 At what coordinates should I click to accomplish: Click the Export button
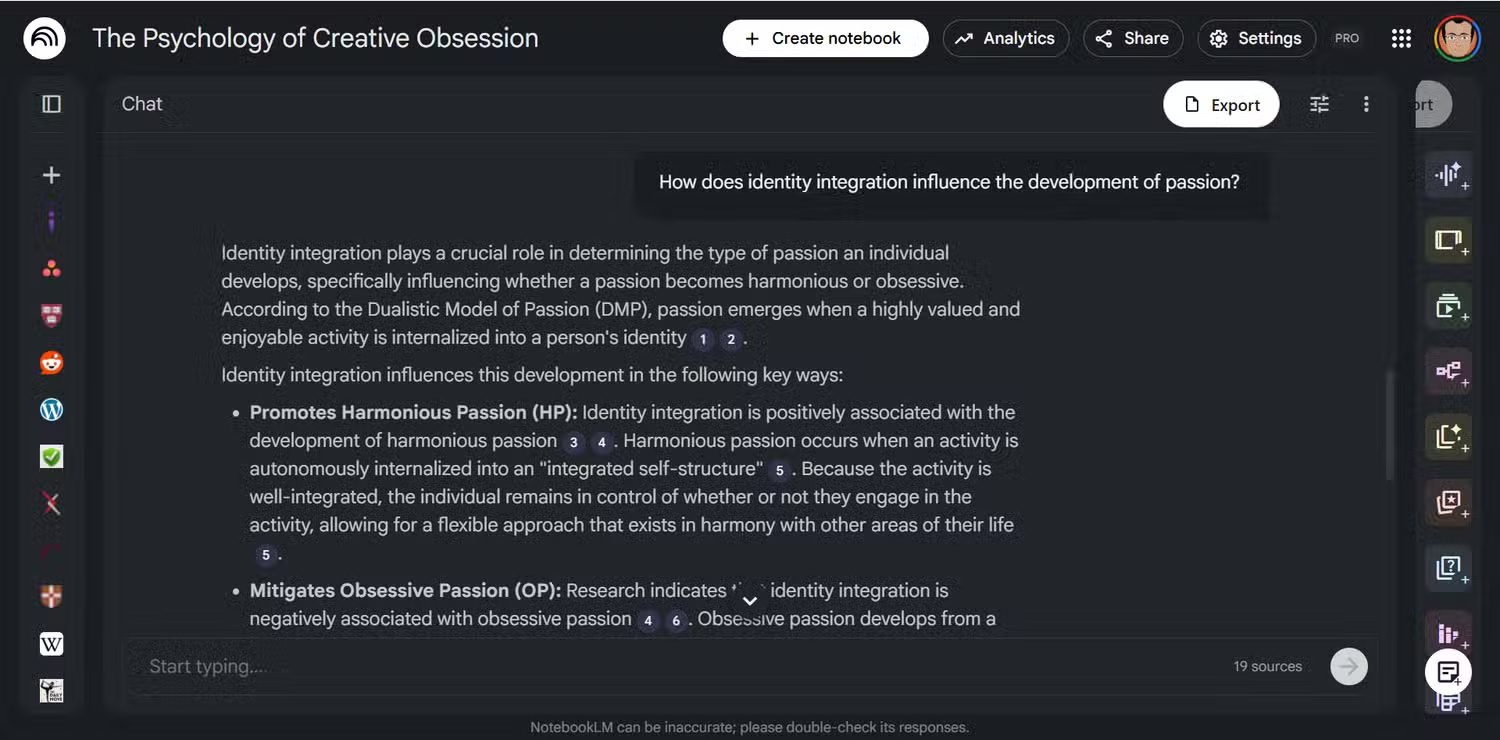pyautogui.click(x=1221, y=105)
